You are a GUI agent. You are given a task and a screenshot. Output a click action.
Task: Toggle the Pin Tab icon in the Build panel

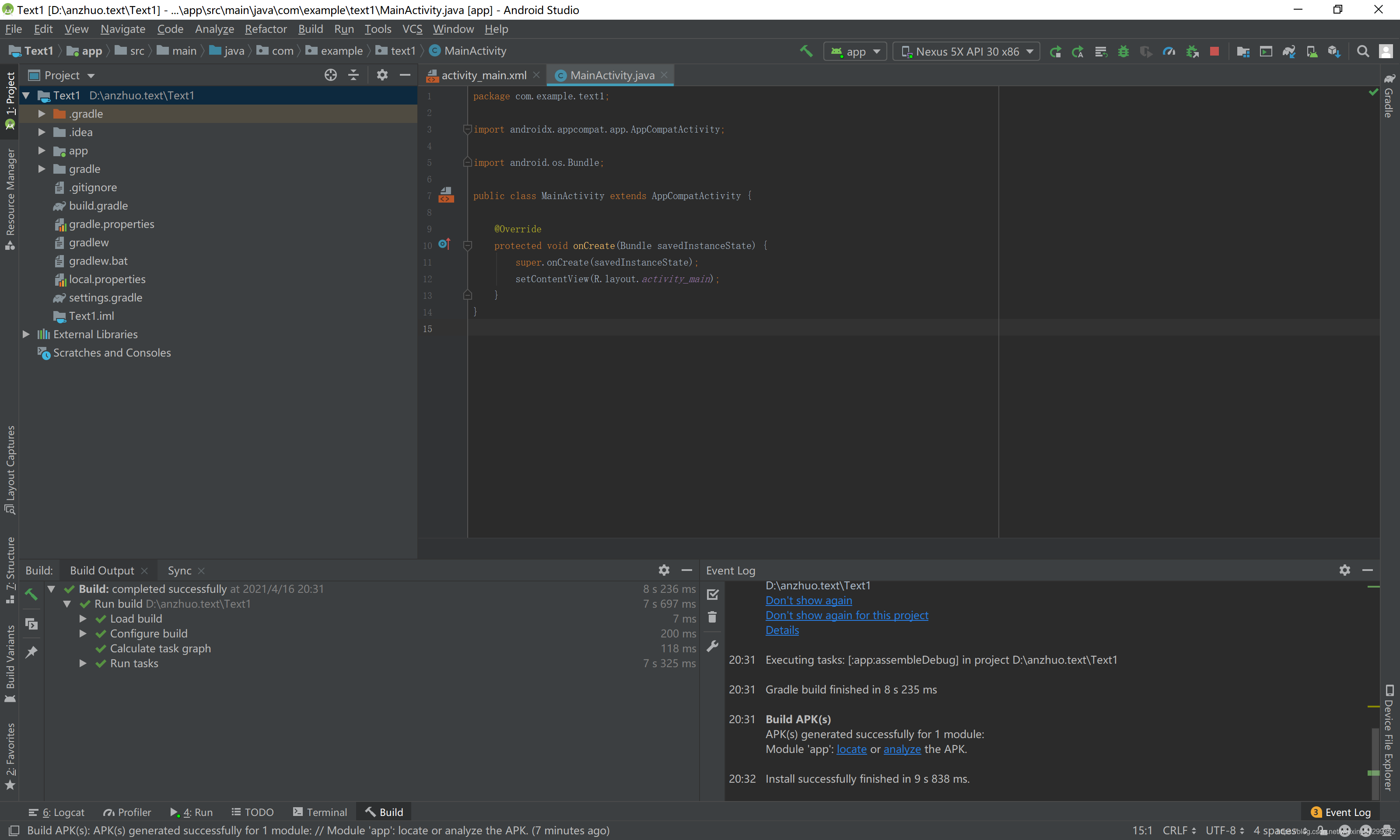[x=31, y=652]
